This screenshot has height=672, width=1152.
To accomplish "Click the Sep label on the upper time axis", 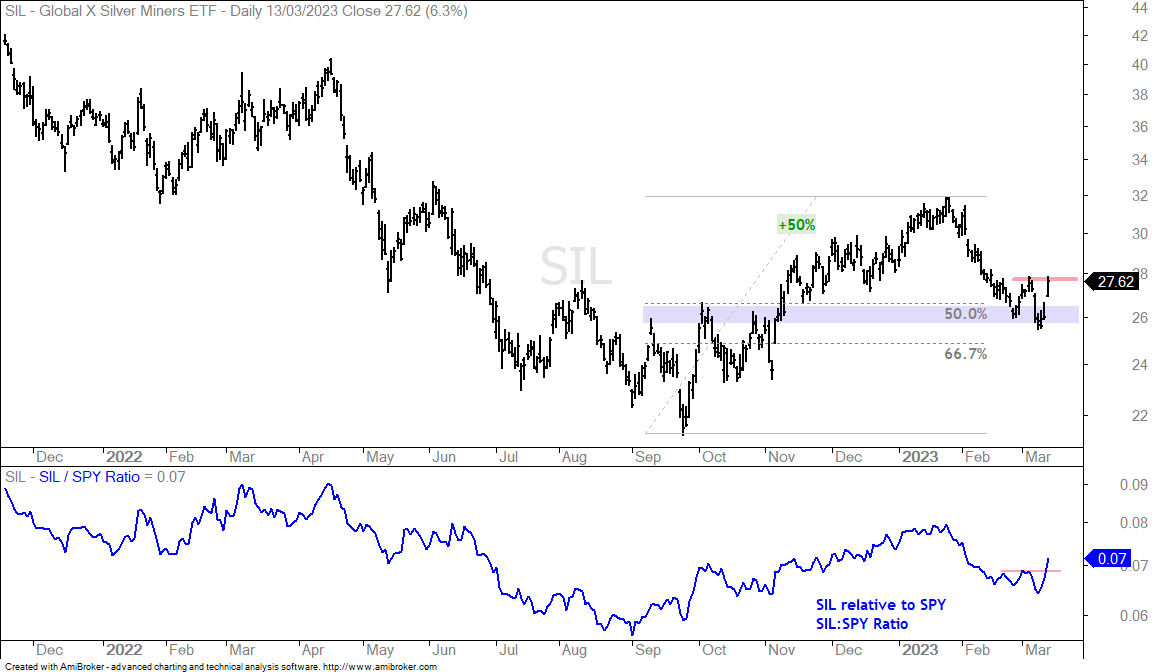I will (648, 457).
